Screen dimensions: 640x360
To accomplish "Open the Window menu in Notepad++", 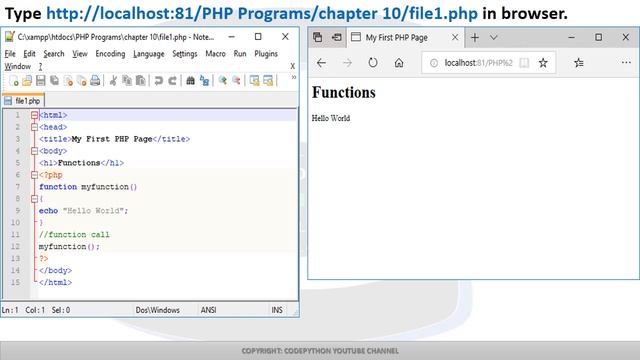I will coord(18,66).
